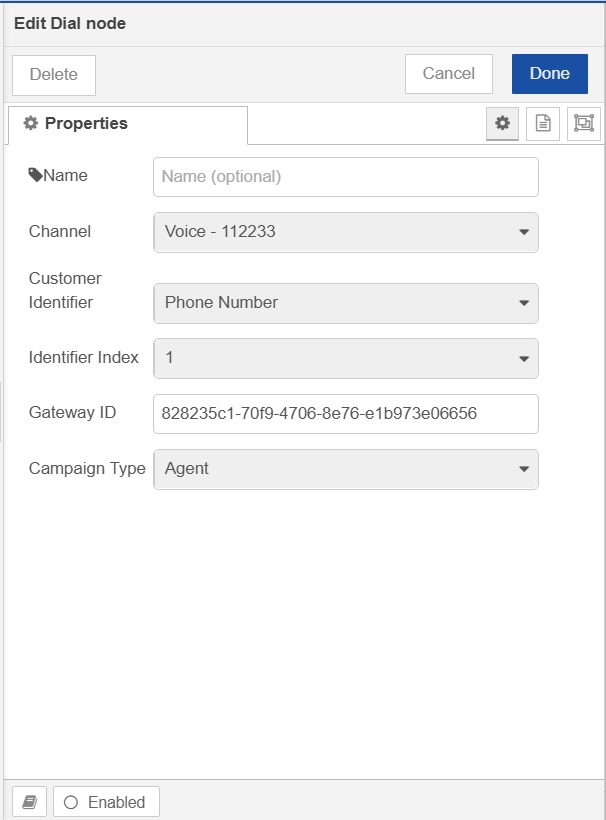The image size is (606, 820).
Task: Toggle the Enabled node state button
Action: click(x=106, y=802)
